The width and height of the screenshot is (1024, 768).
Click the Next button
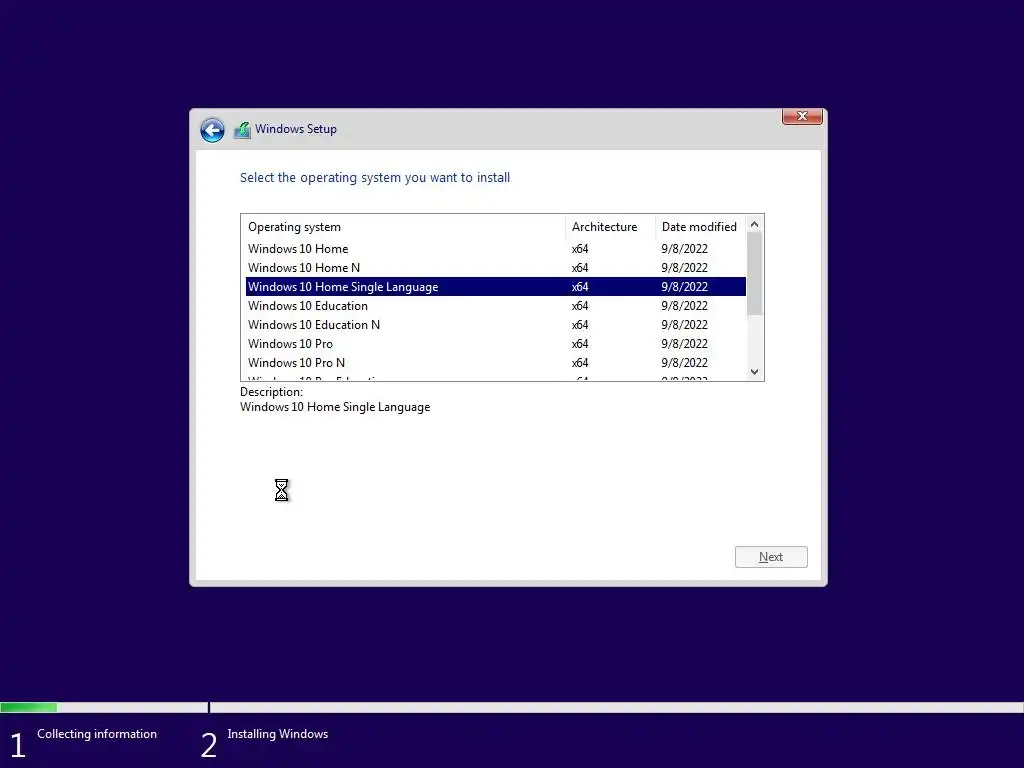tap(771, 557)
